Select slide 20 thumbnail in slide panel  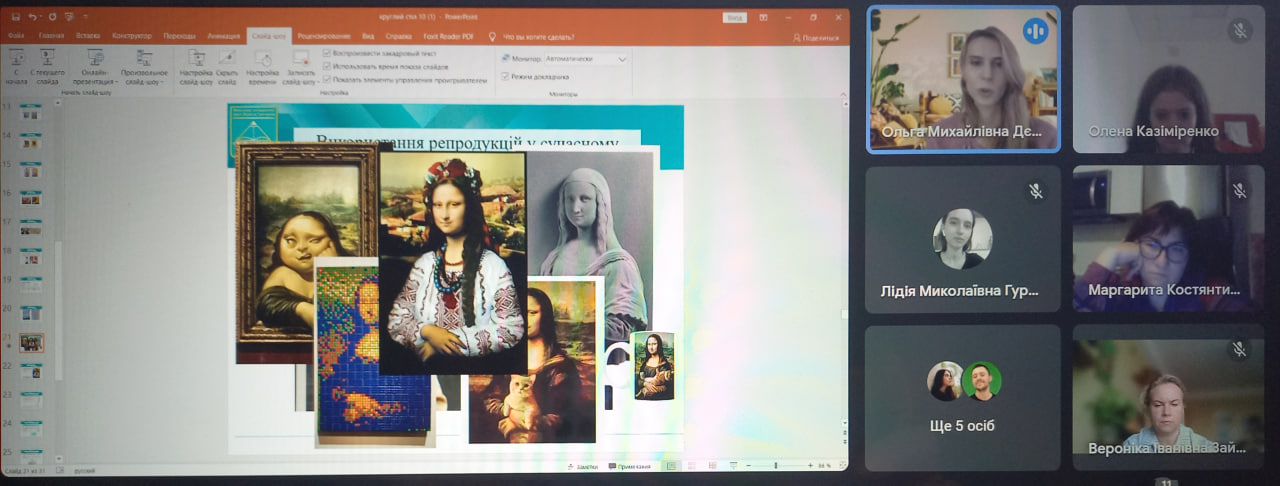coord(31,314)
